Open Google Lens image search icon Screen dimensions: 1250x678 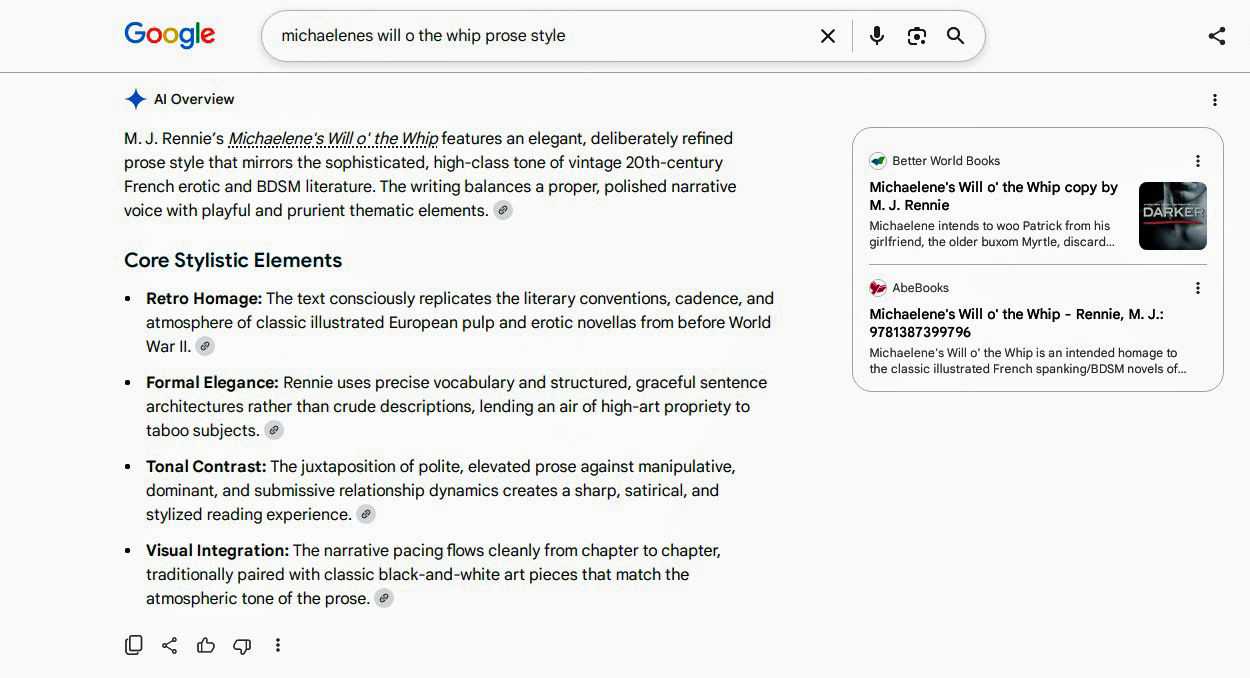pyautogui.click(x=917, y=36)
